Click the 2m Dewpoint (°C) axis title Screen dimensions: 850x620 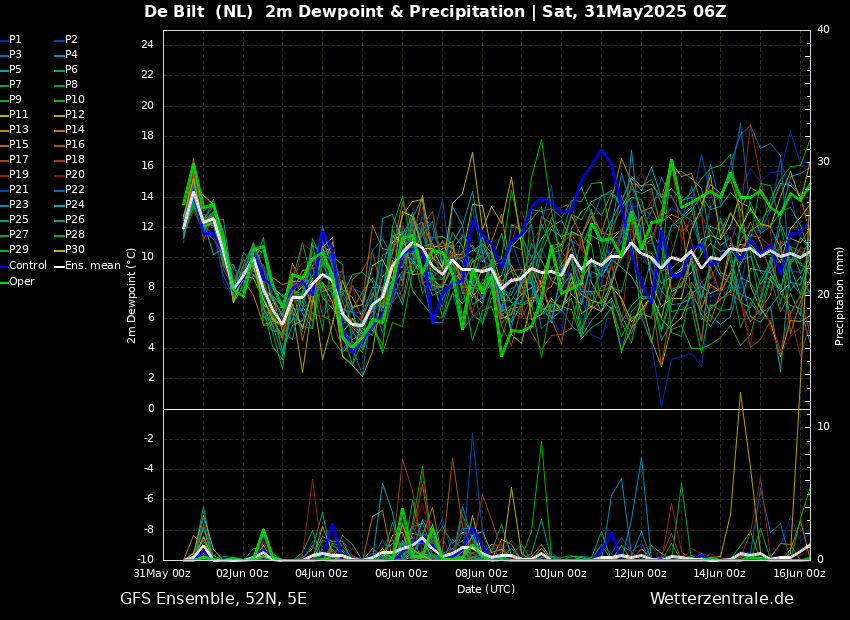pyautogui.click(x=131, y=295)
